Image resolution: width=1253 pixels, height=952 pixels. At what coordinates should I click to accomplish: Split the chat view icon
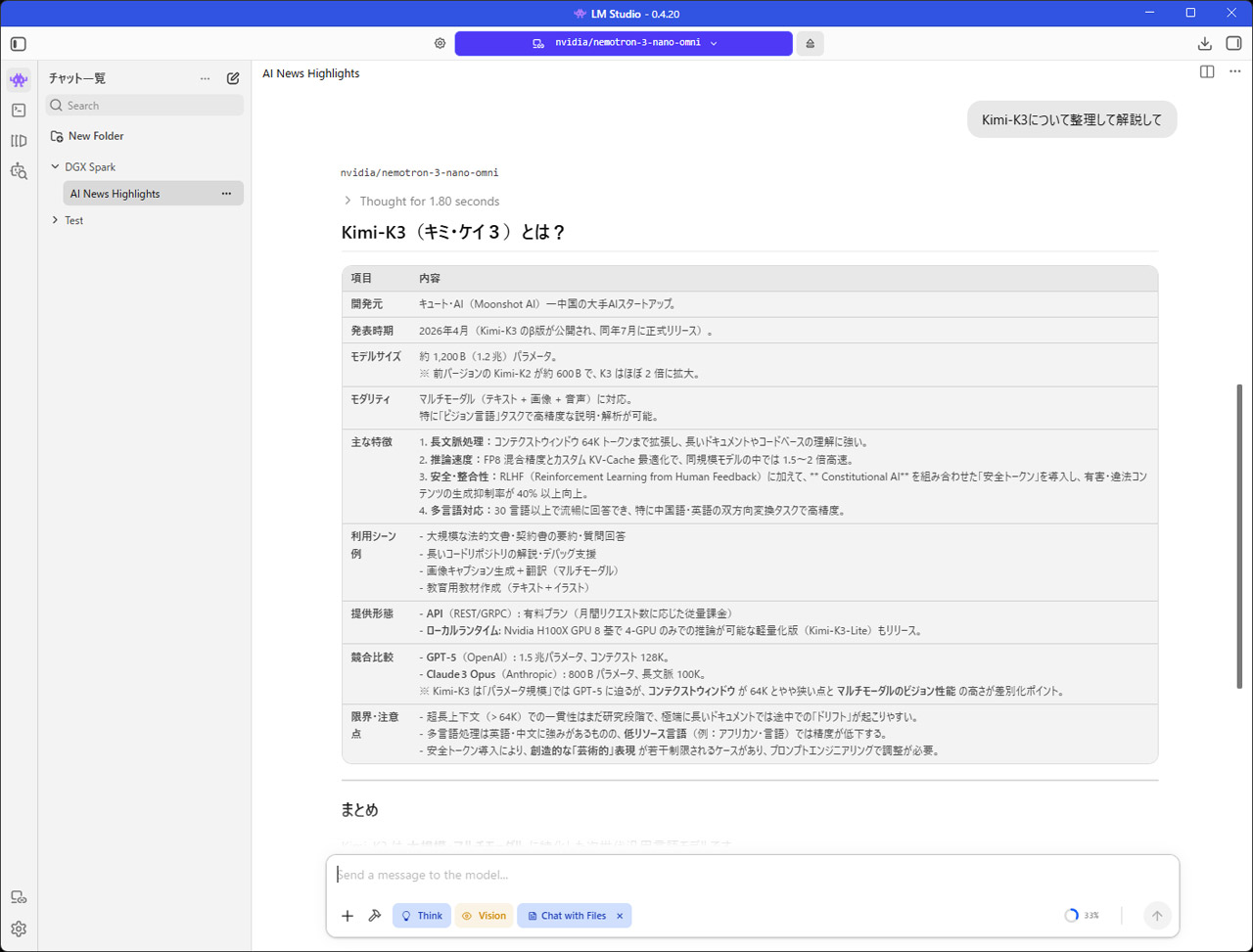(1207, 72)
